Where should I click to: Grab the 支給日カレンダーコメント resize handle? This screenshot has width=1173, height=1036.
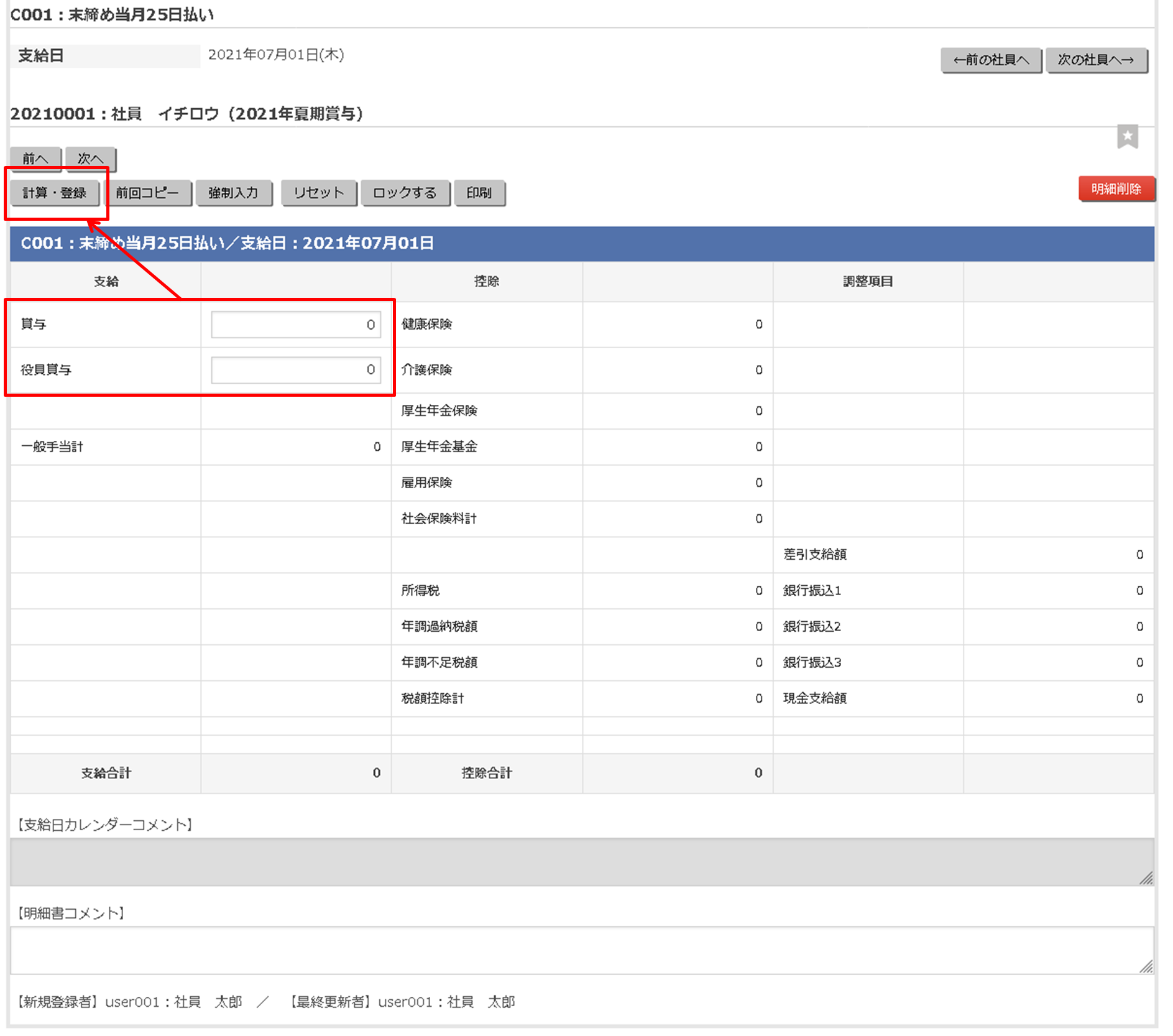[1146, 878]
